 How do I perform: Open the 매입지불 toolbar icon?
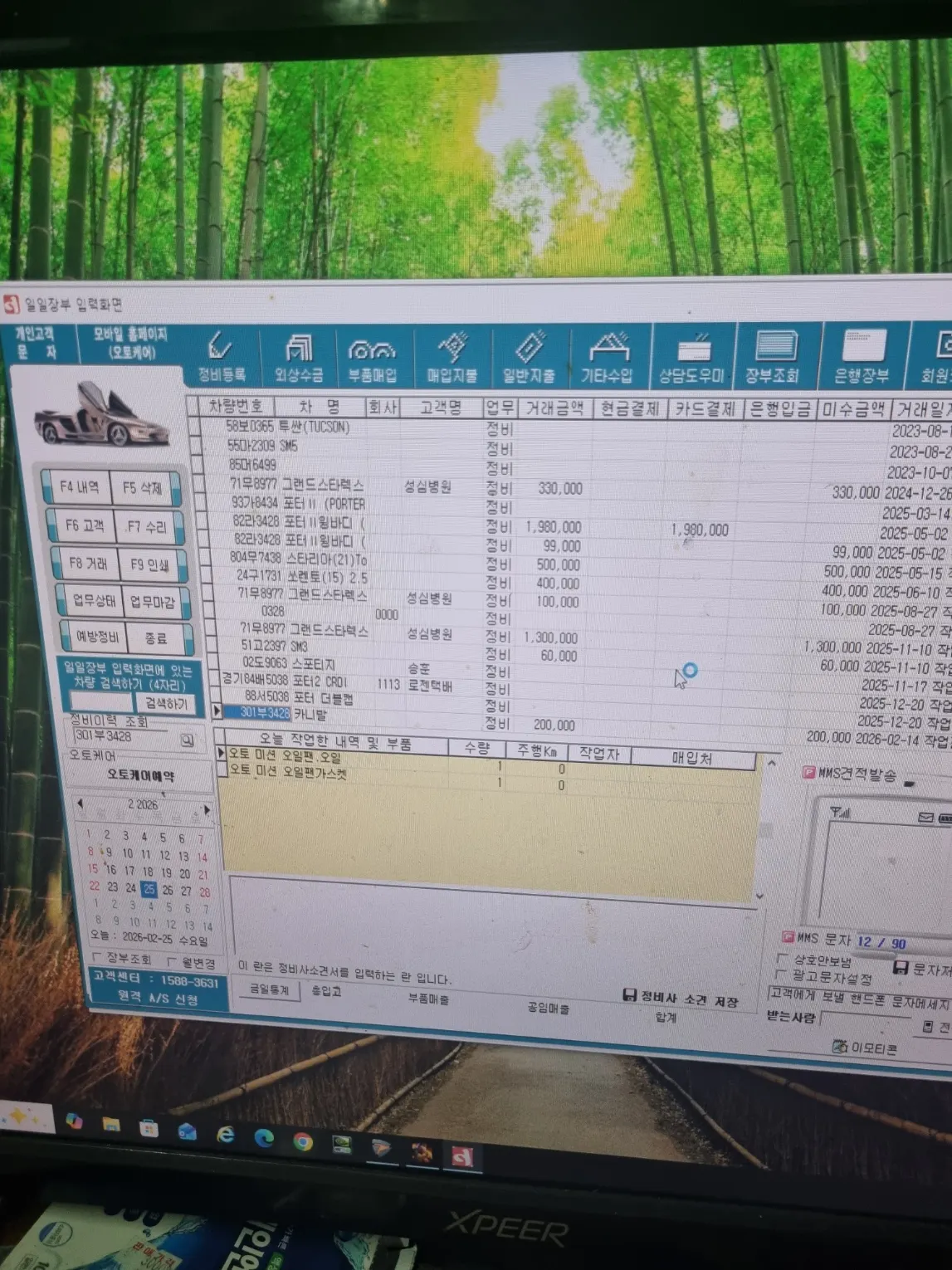tap(452, 360)
